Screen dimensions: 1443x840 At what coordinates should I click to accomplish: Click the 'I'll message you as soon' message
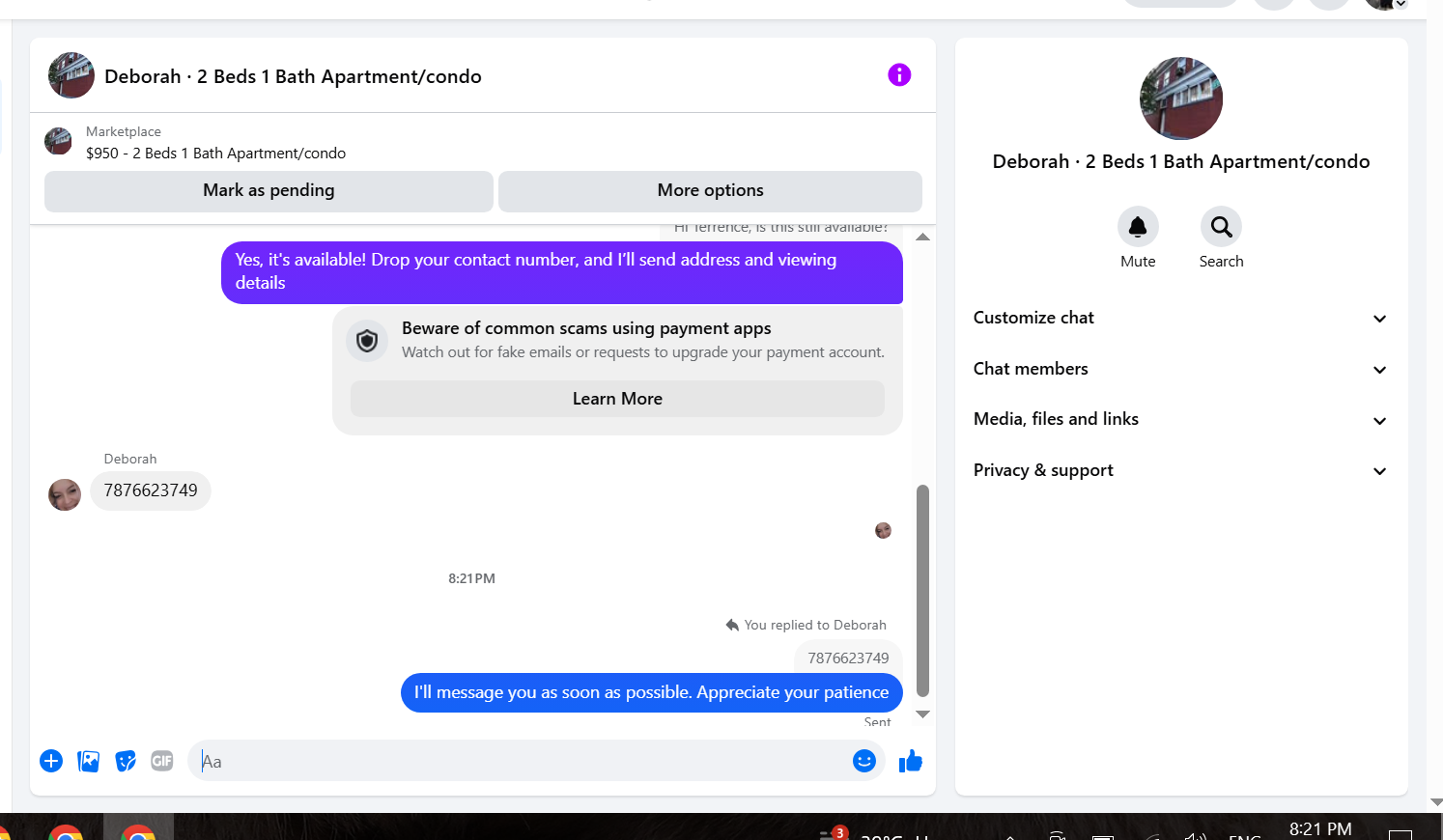pos(652,692)
